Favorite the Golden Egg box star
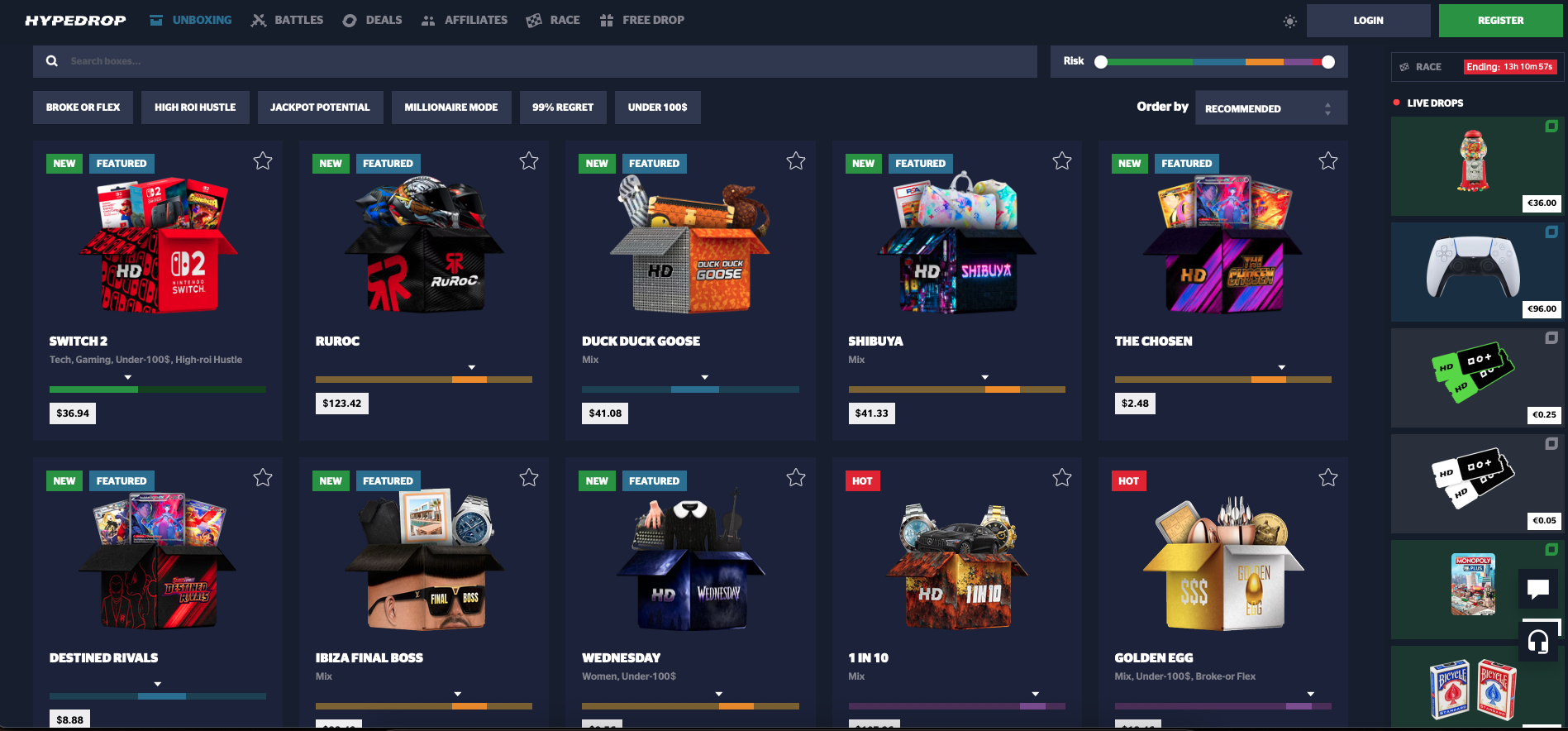Screen dimensions: 1568x731 [x=1328, y=478]
